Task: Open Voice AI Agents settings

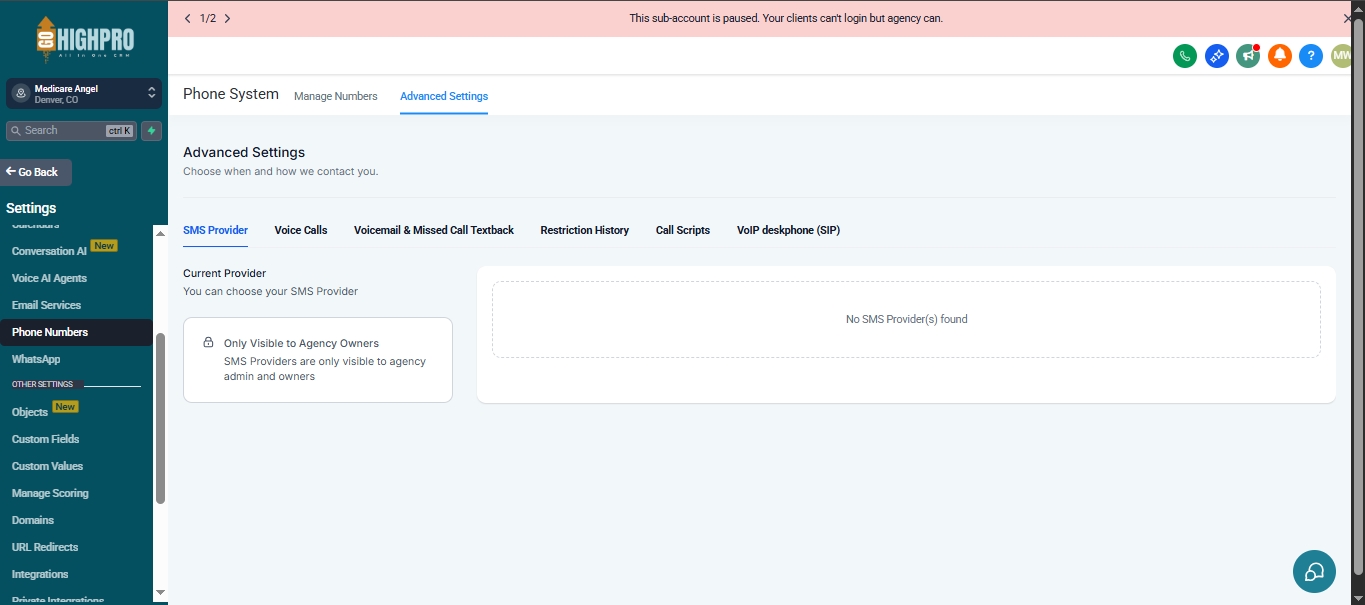Action: pos(49,278)
